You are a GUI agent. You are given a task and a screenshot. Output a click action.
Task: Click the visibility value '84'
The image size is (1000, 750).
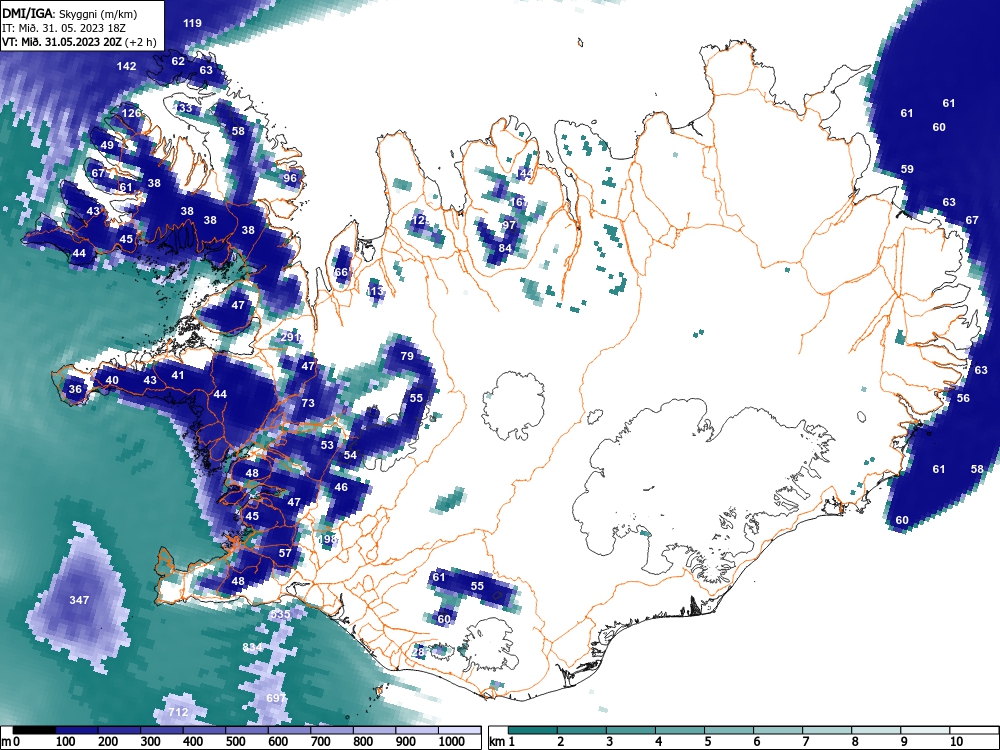coord(505,248)
